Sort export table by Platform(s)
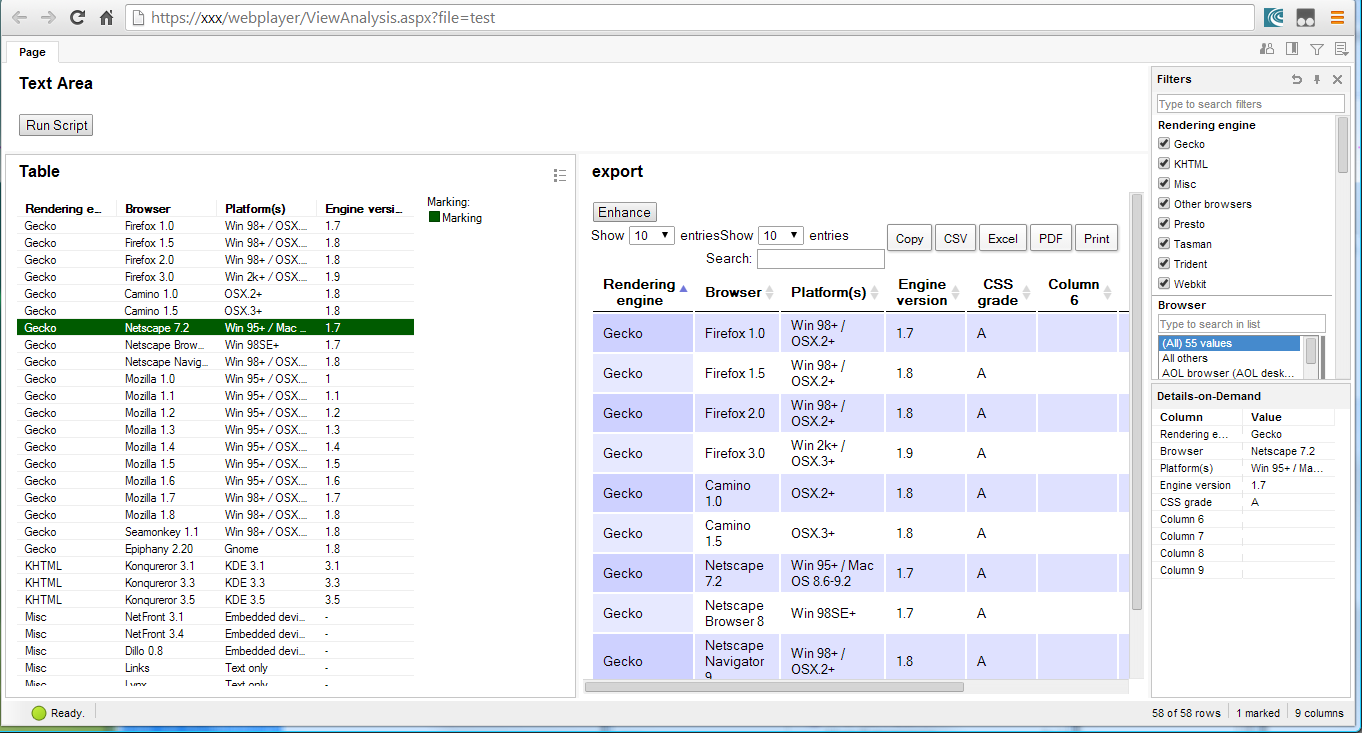 pos(833,292)
